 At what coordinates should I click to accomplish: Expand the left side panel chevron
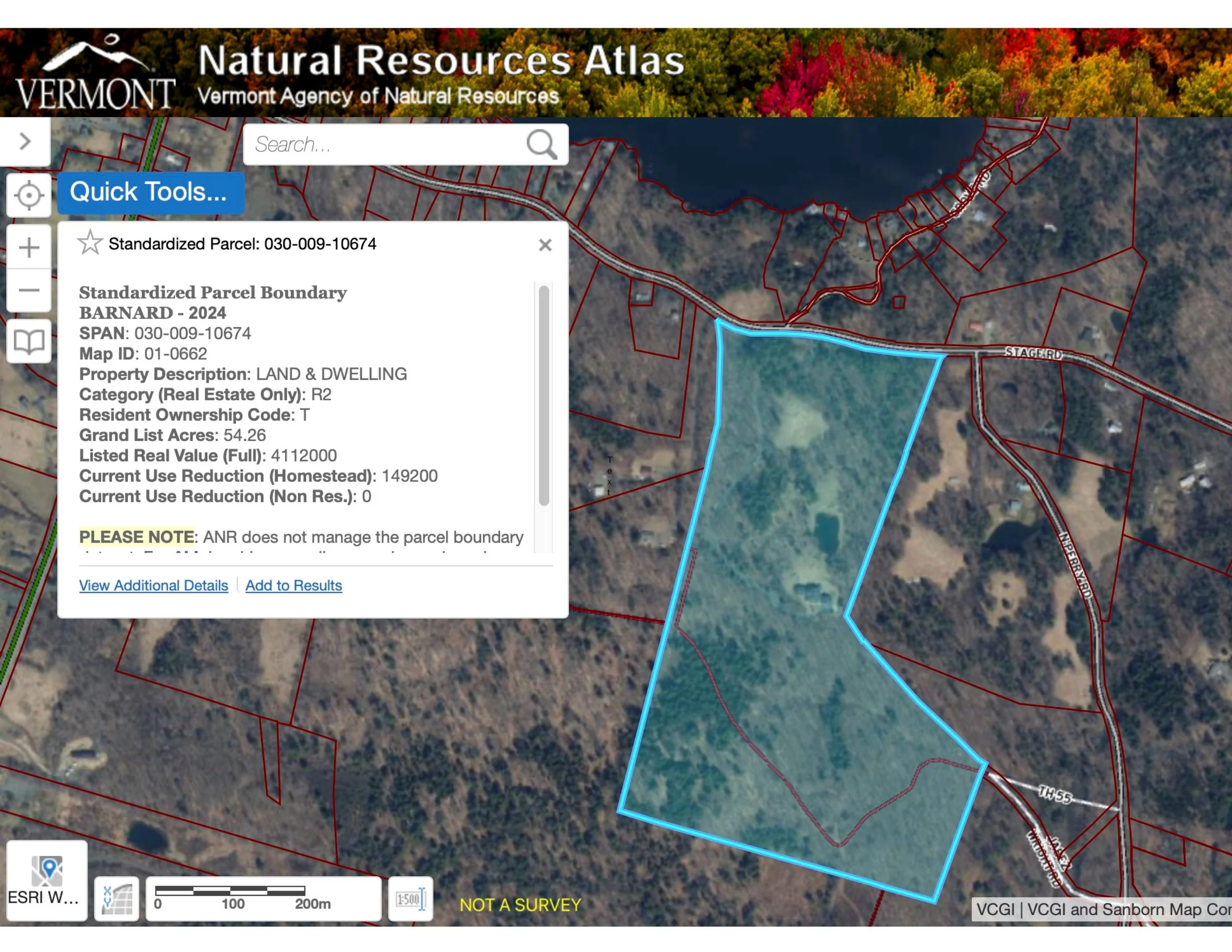(25, 141)
